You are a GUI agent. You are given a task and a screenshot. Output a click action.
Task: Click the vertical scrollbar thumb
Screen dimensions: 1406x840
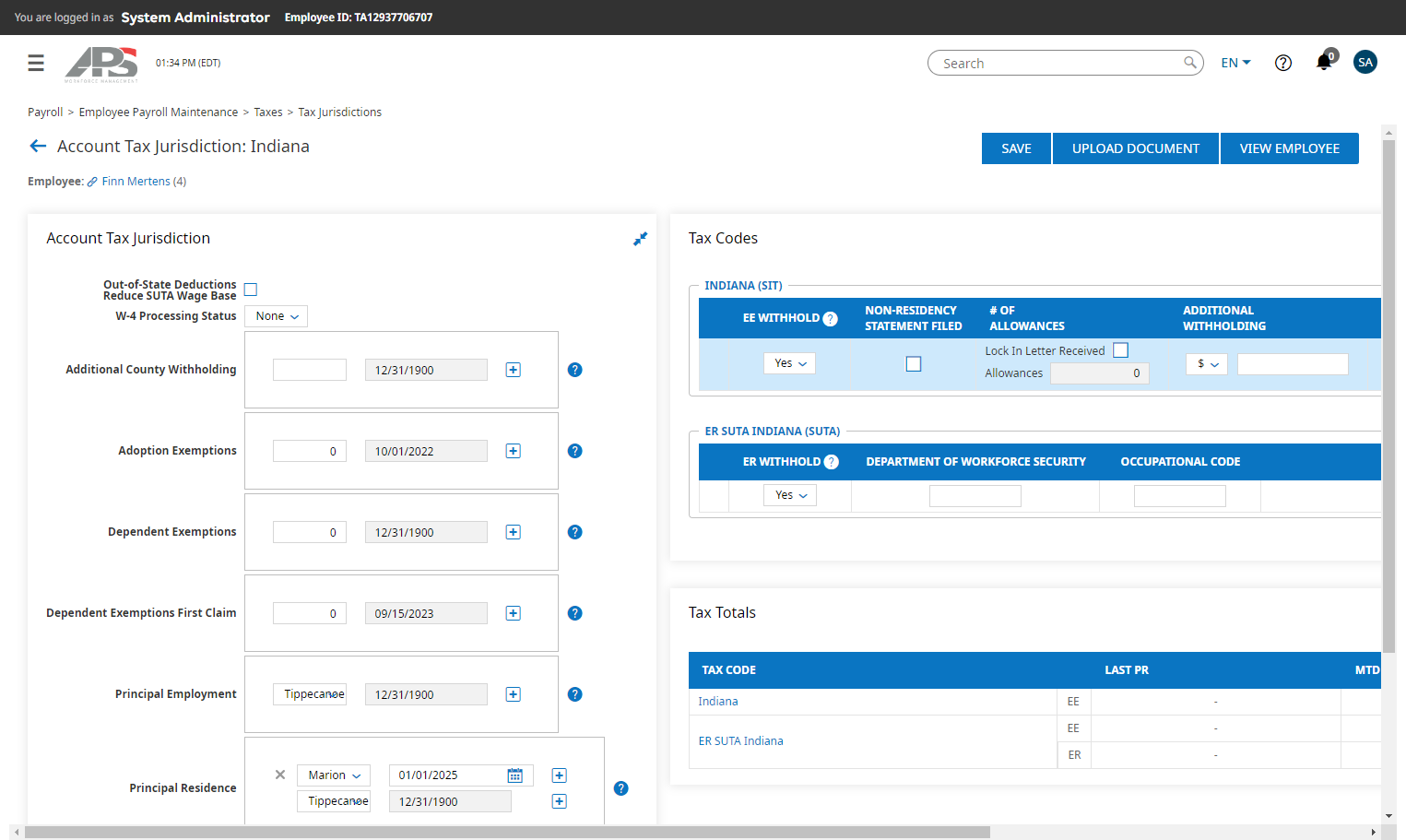point(1388,396)
